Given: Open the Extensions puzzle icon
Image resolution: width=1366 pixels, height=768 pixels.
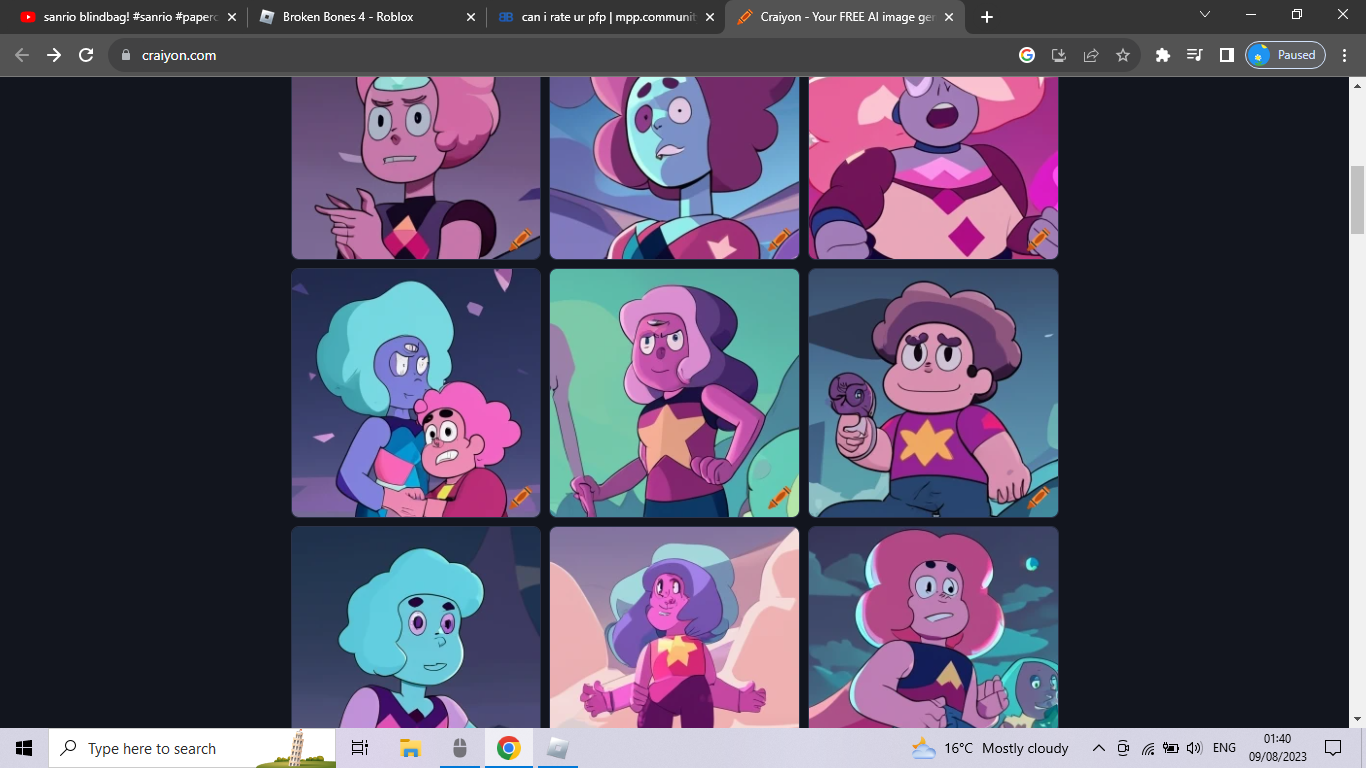Looking at the screenshot, I should point(1163,55).
